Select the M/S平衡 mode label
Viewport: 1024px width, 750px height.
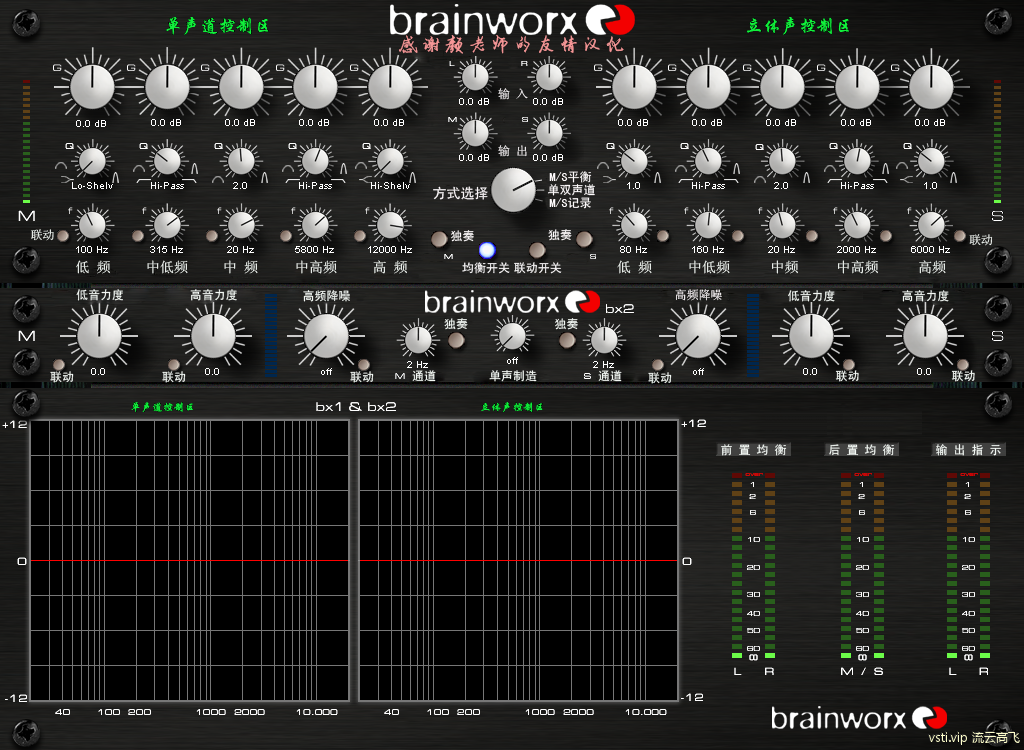pos(569,177)
